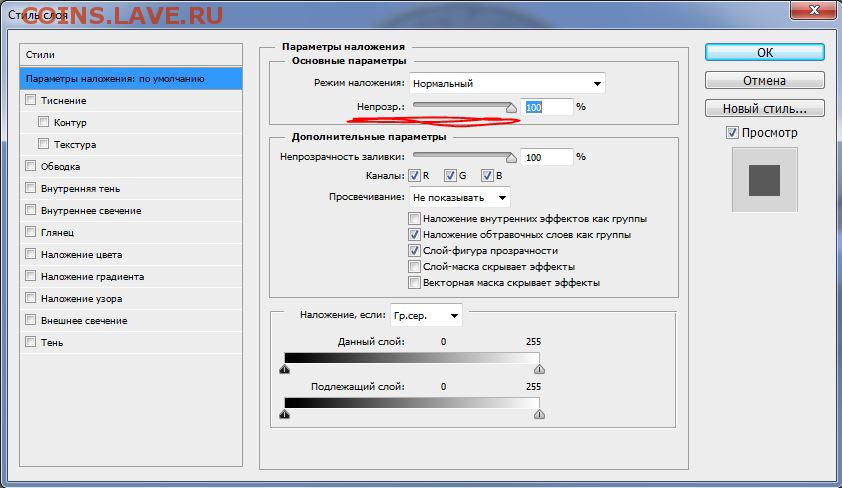Click the Непрозрачность заливки percentage field

tap(547, 157)
